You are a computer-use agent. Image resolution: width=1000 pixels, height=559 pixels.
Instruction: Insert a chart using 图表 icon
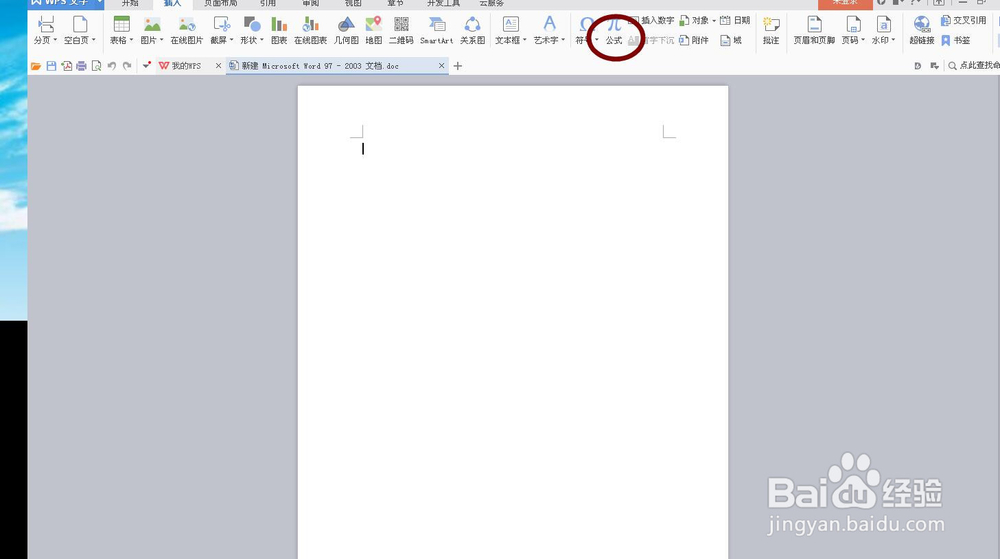click(279, 31)
